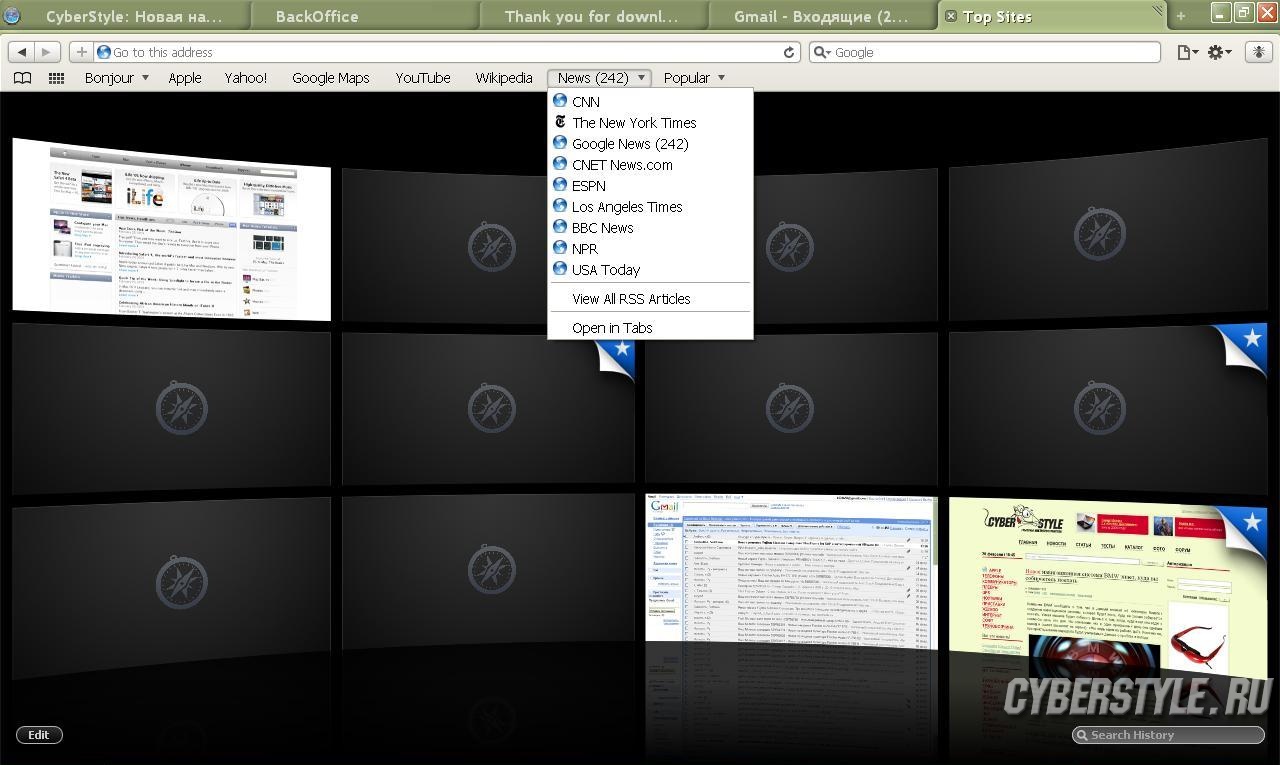Open a new tab with the plus button

pyautogui.click(x=1181, y=16)
